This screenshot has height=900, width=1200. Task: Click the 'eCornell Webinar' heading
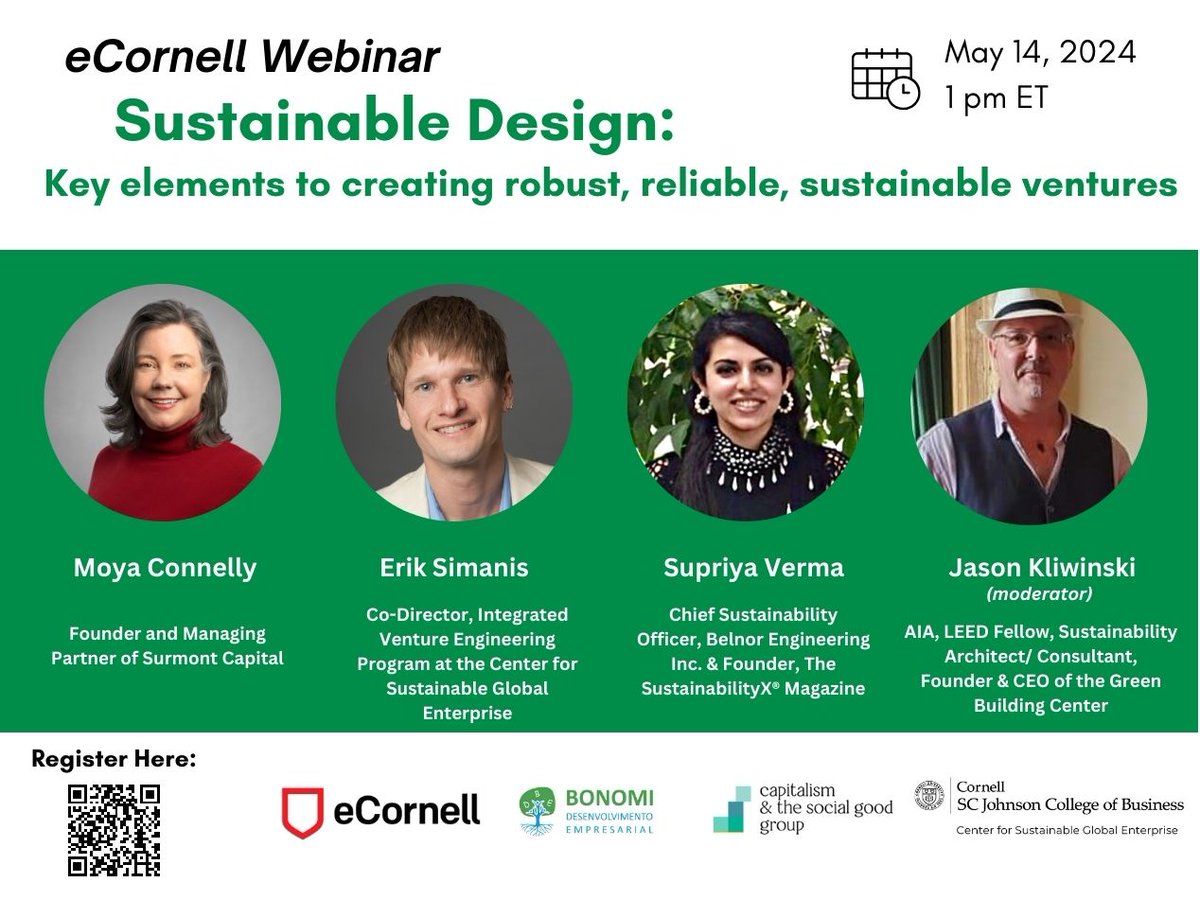click(252, 58)
